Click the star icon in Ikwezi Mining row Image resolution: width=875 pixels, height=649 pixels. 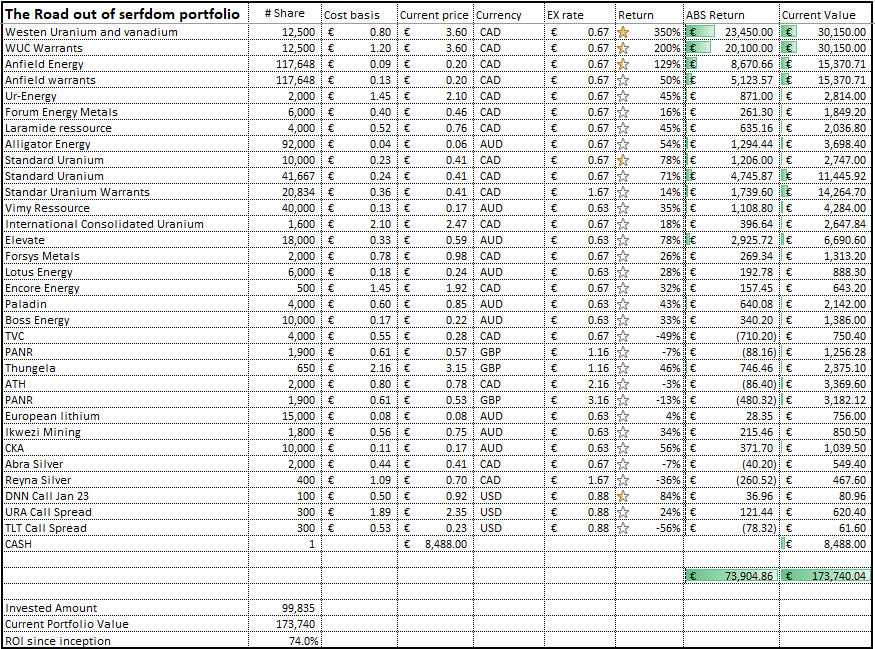tap(623, 432)
